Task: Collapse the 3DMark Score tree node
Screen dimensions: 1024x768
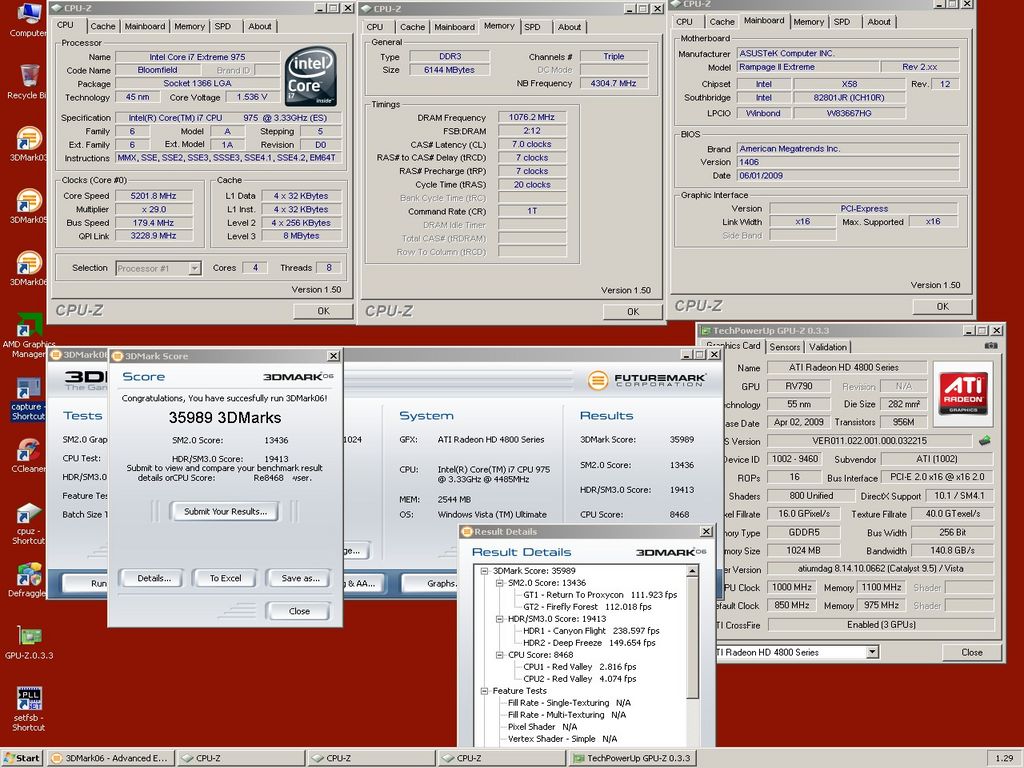Action: 484,571
